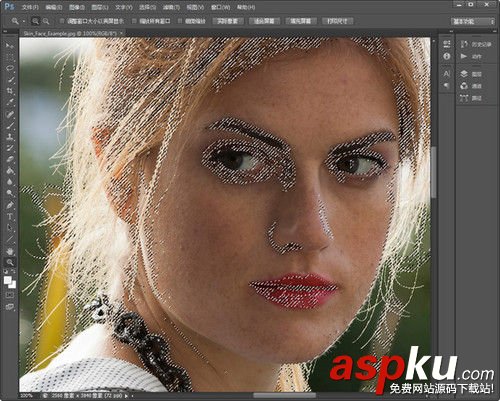This screenshot has width=500, height=401.
Task: Open the 通道 channels panel
Action: [471, 86]
